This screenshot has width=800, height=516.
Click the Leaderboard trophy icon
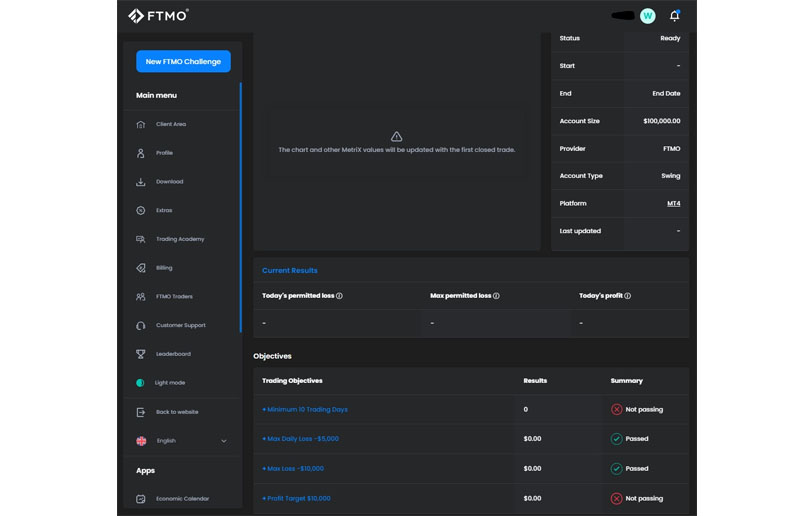141,354
